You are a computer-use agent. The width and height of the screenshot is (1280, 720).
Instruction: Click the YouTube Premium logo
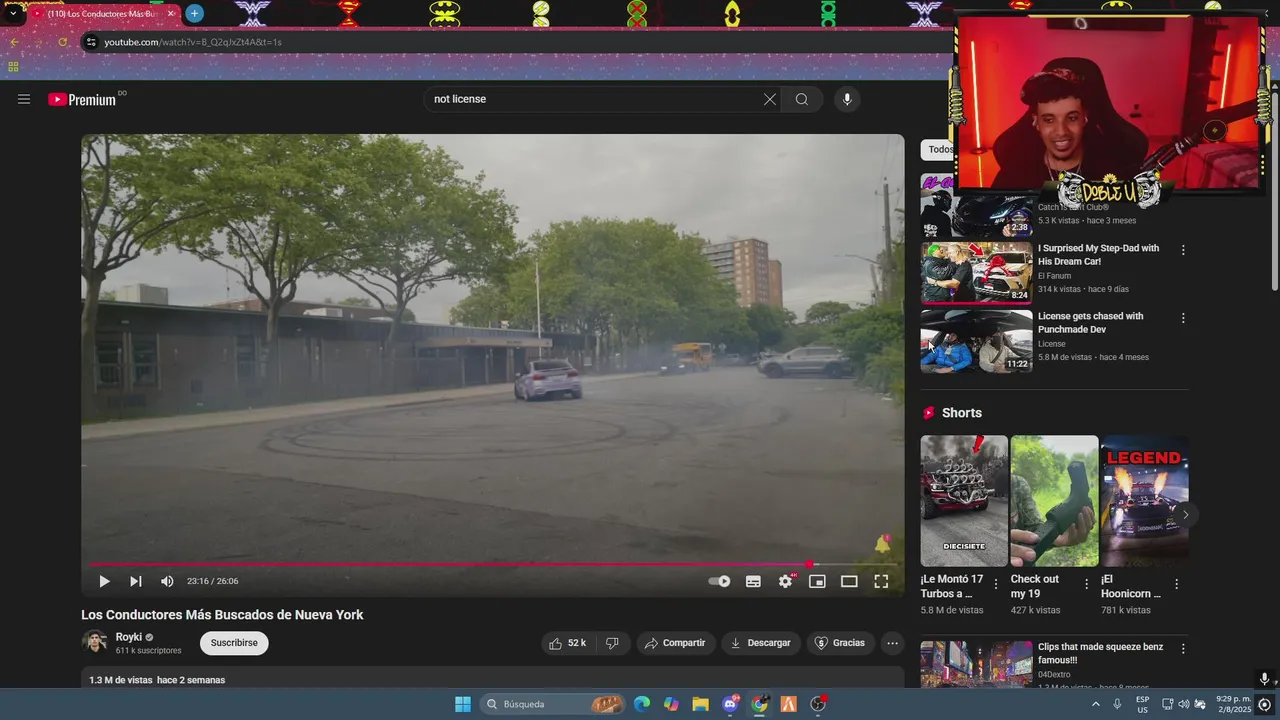click(82, 99)
